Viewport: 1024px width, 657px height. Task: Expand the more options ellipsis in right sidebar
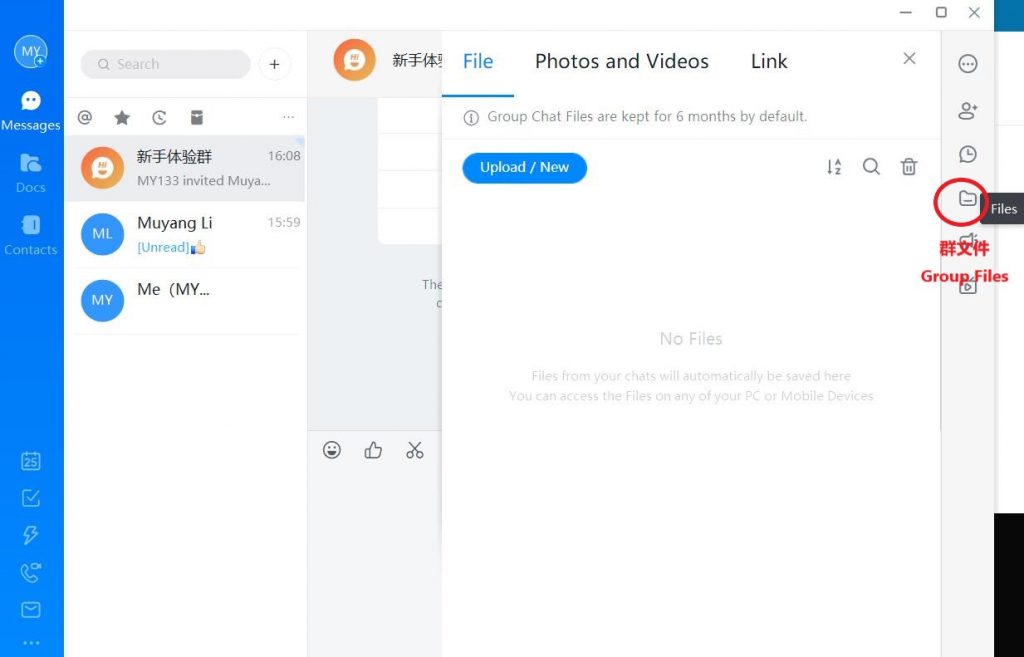point(967,64)
